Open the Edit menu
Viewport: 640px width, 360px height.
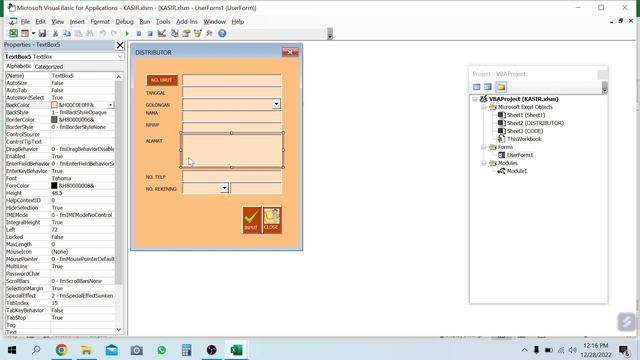(40, 22)
